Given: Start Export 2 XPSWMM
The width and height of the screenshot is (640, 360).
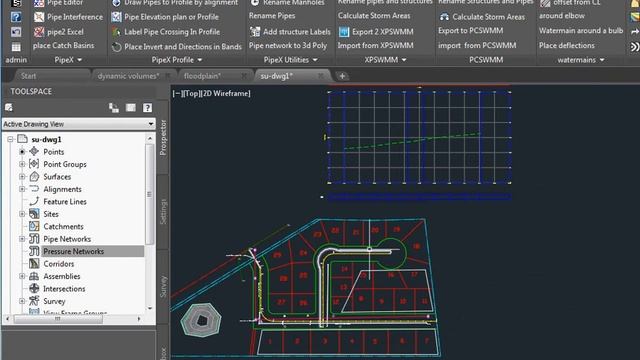Looking at the screenshot, I should coord(376,31).
